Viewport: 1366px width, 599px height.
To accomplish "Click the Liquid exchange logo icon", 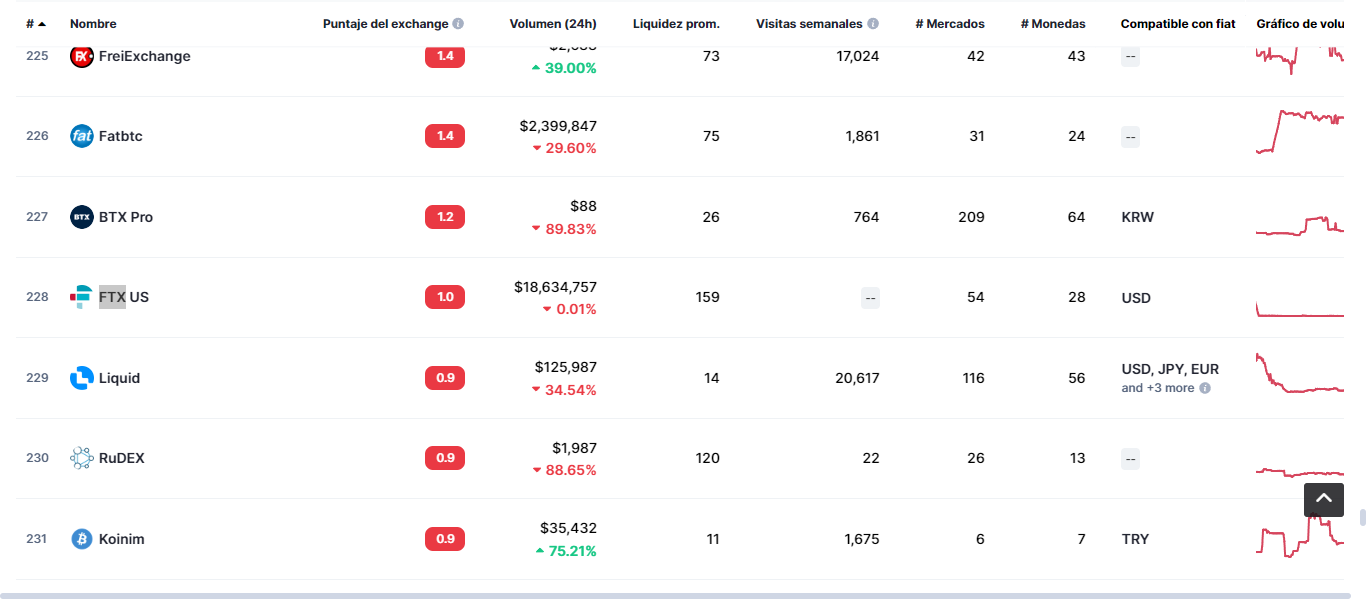I will coord(82,378).
